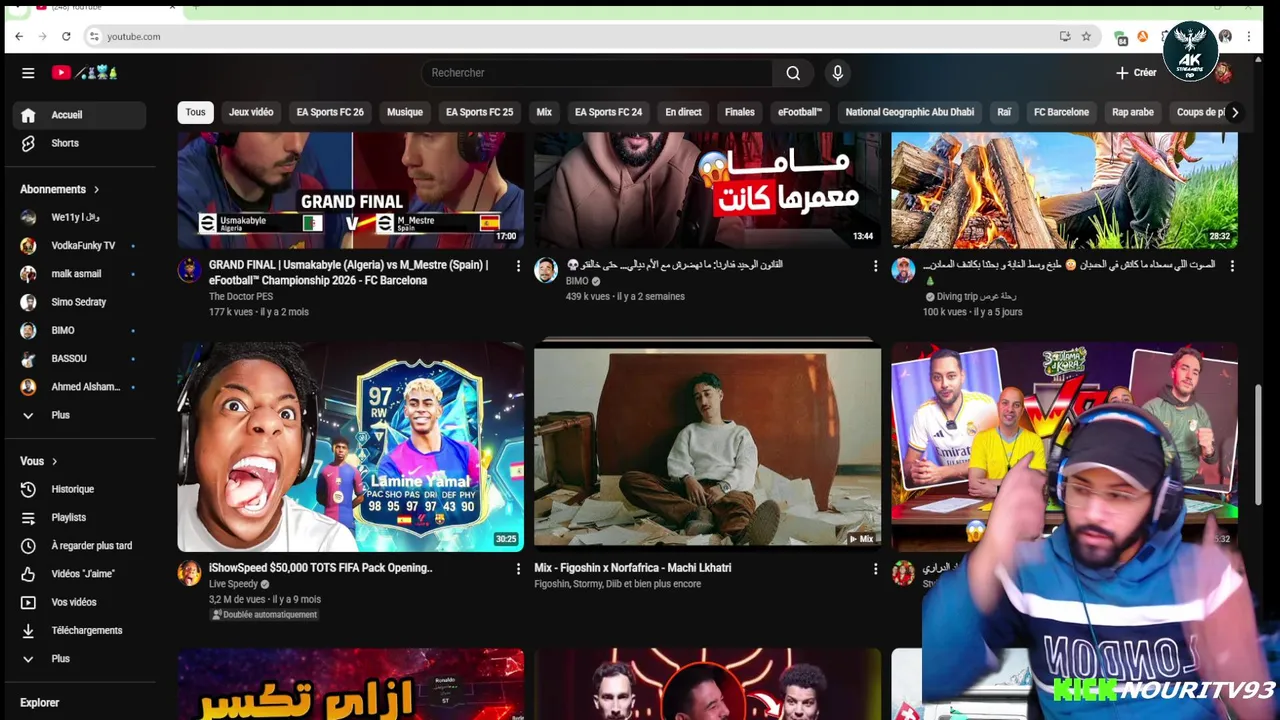This screenshot has width=1280, height=720.
Task: Select the EA Sports FC 24 chip
Action: 608,112
